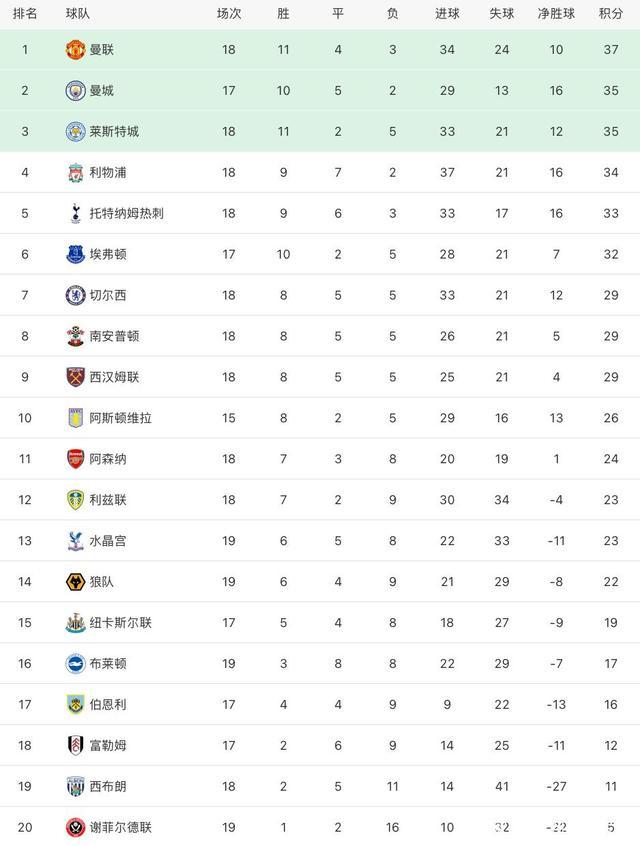Viewport: 640px width, 846px height.
Task: Click the Leicester City fox crest
Action: pos(75,132)
